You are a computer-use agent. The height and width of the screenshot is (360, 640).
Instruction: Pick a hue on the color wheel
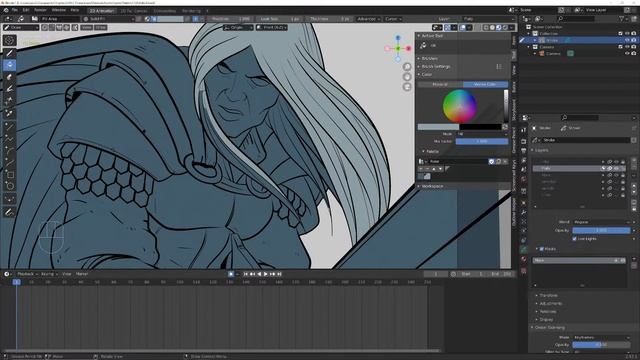coord(460,106)
